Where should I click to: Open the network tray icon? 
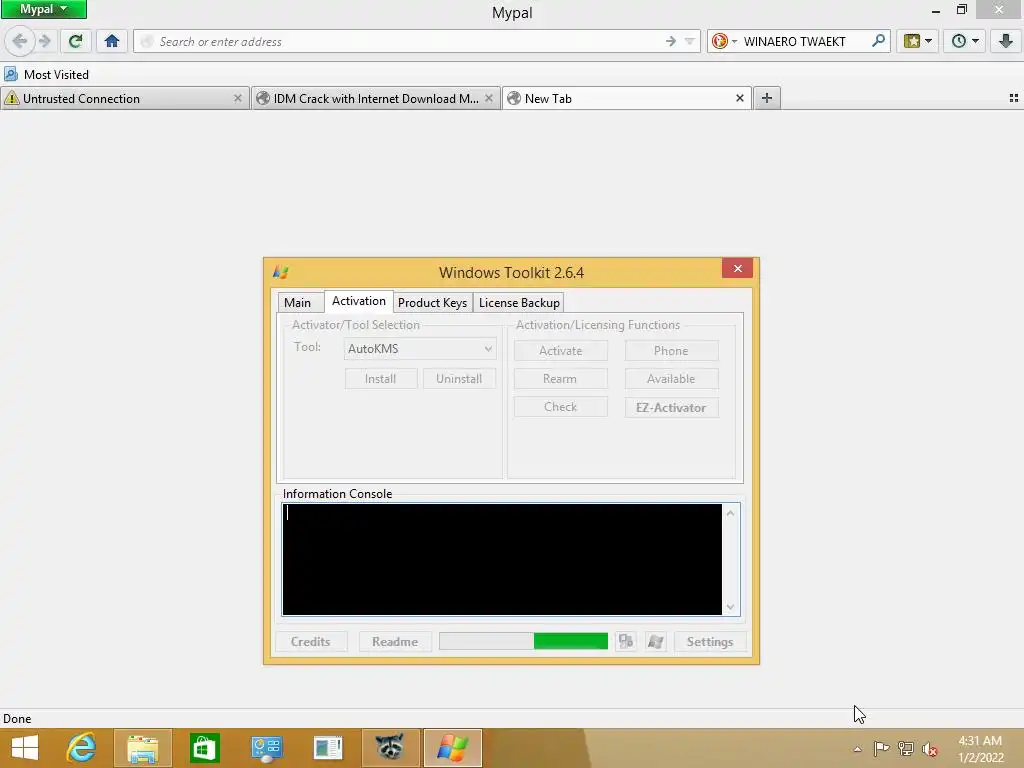point(906,748)
